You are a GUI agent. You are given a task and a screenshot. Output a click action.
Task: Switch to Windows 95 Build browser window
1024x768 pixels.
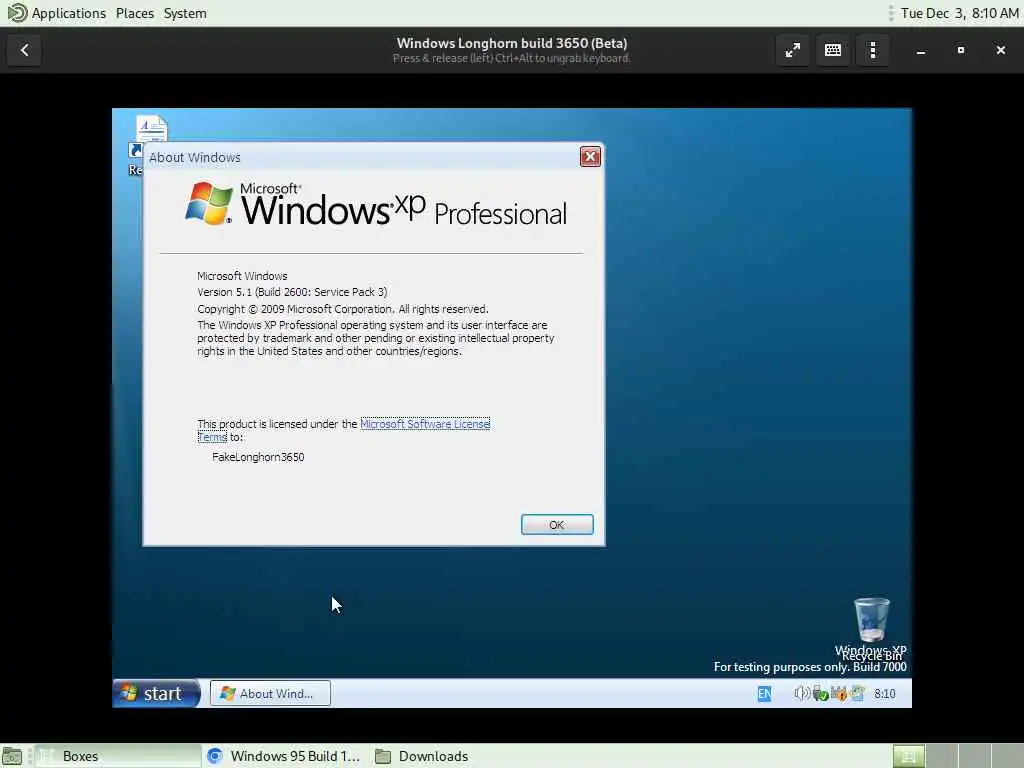pos(284,756)
